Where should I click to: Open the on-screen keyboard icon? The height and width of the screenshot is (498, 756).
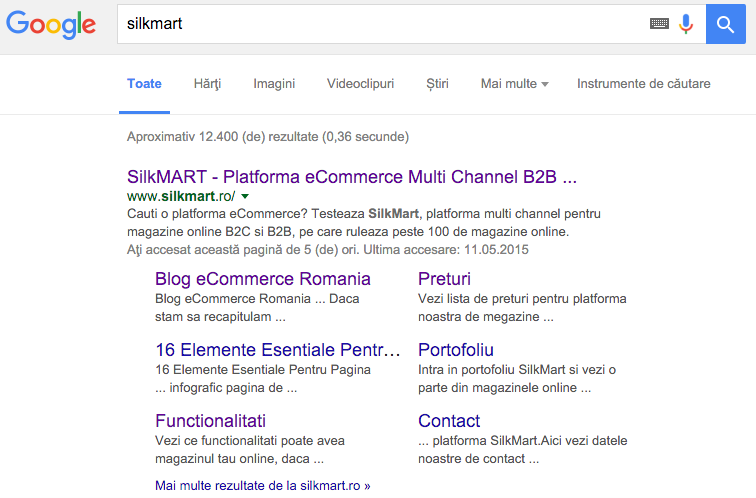click(659, 23)
